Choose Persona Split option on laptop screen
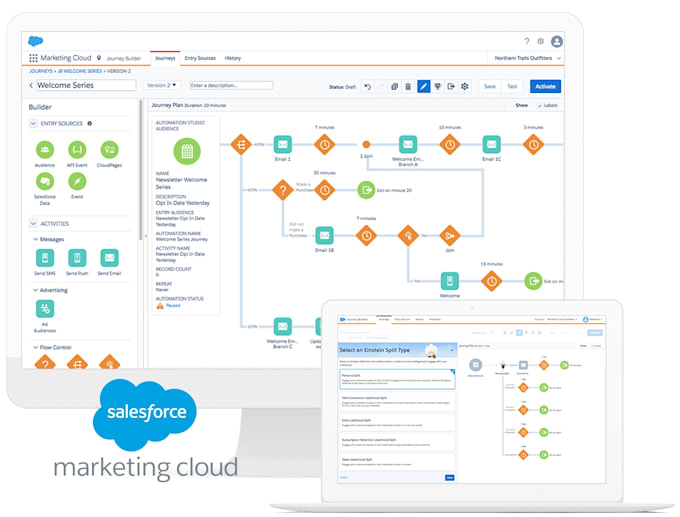Viewport: 680px width, 517px height. tap(396, 379)
